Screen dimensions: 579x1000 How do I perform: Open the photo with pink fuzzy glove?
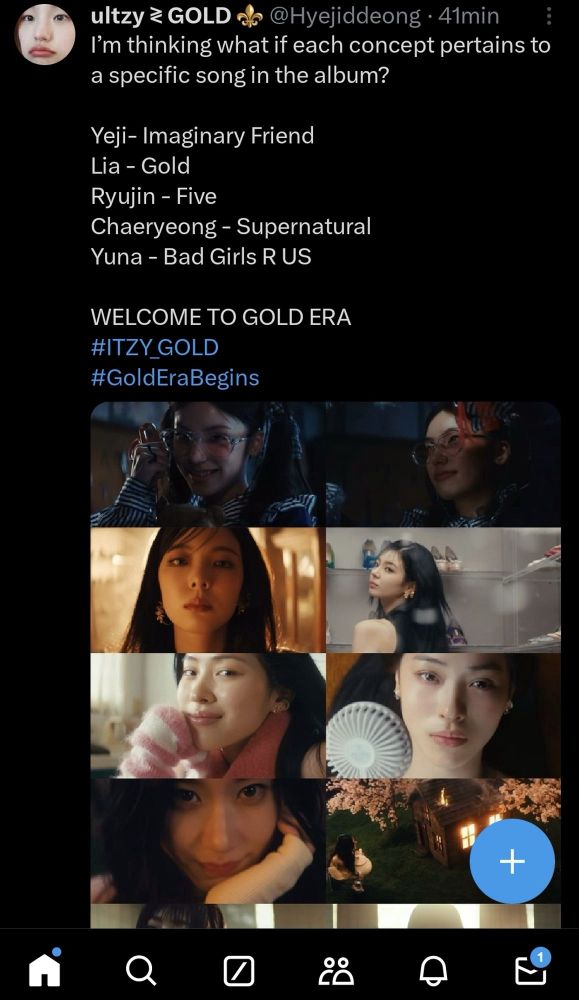click(x=208, y=716)
